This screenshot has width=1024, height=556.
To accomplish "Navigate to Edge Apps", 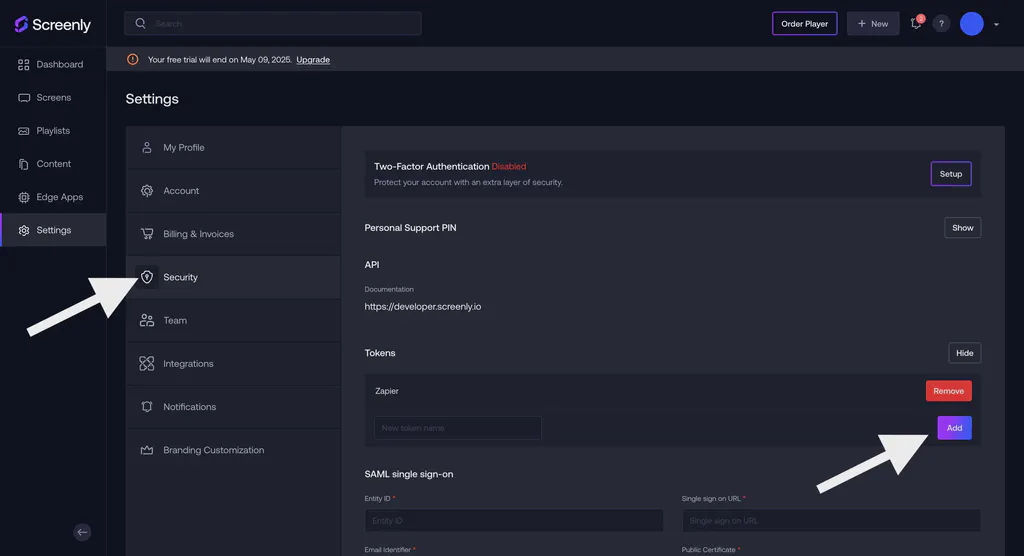I will 53,197.
